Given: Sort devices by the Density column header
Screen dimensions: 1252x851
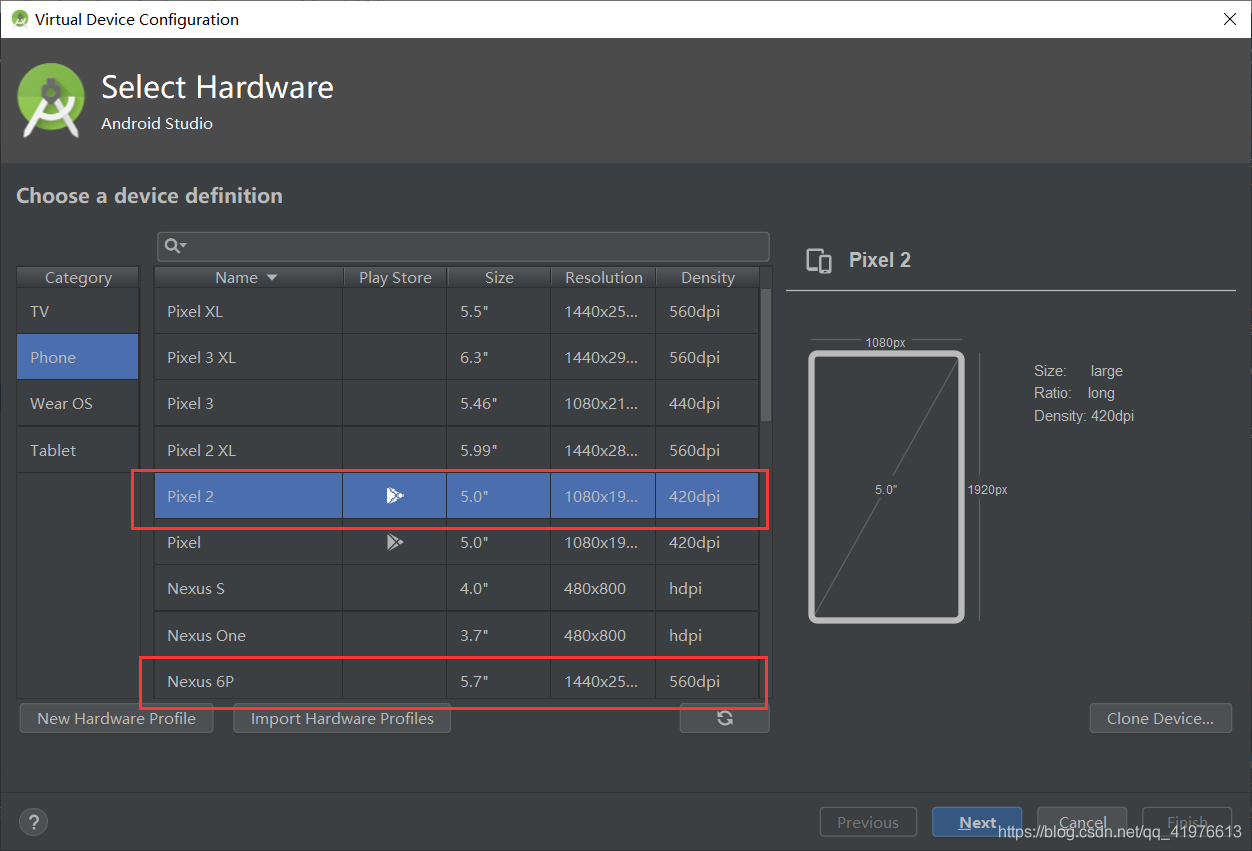Looking at the screenshot, I should tap(707, 277).
